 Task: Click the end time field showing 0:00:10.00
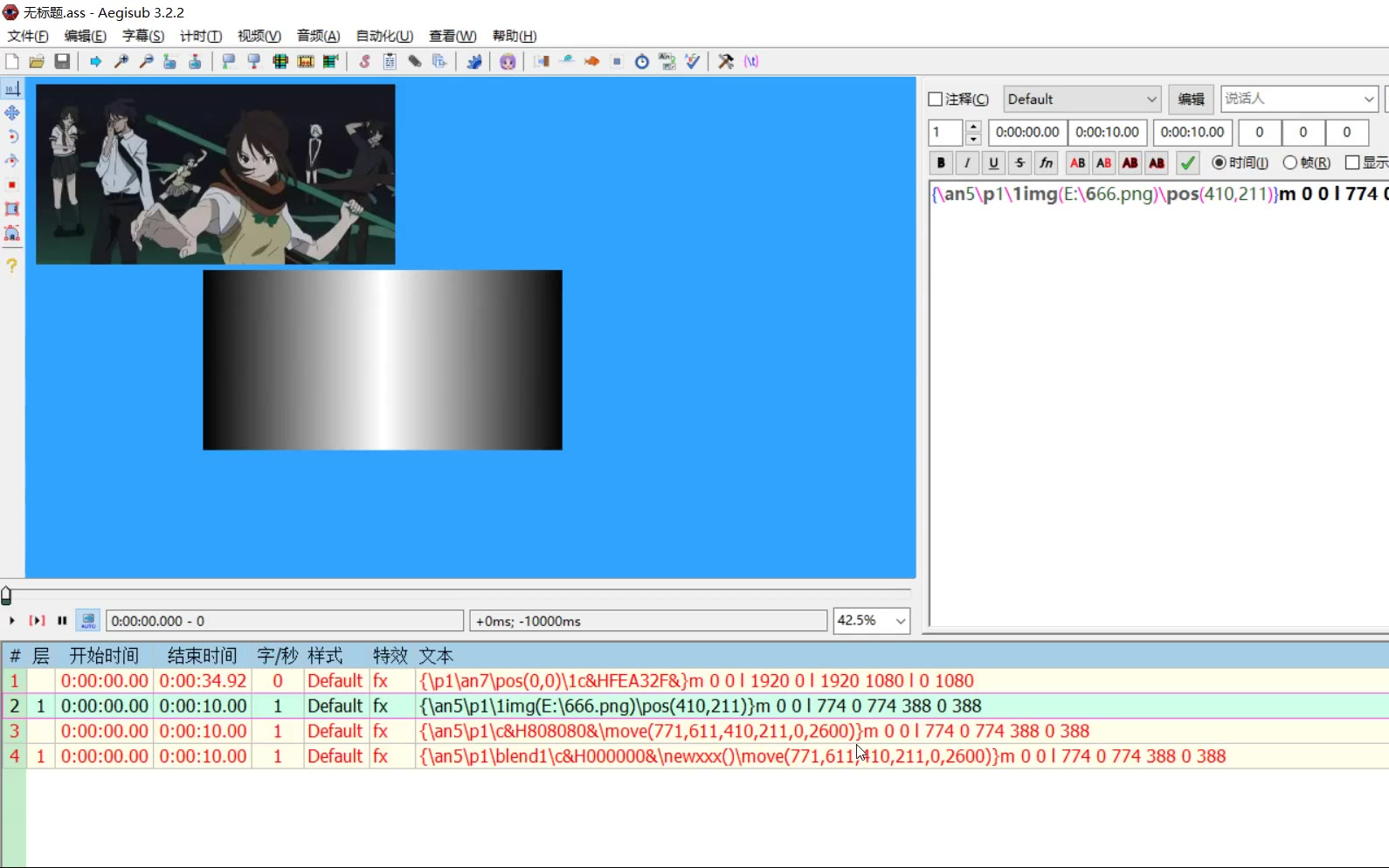point(1107,132)
